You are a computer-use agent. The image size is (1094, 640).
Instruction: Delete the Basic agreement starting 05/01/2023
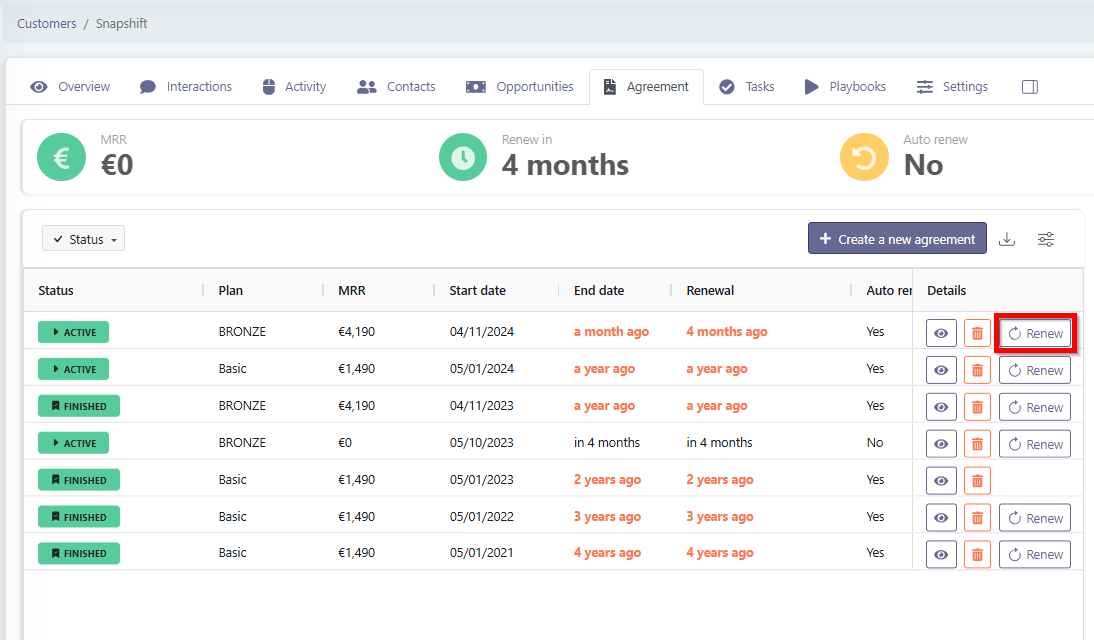pyautogui.click(x=977, y=481)
